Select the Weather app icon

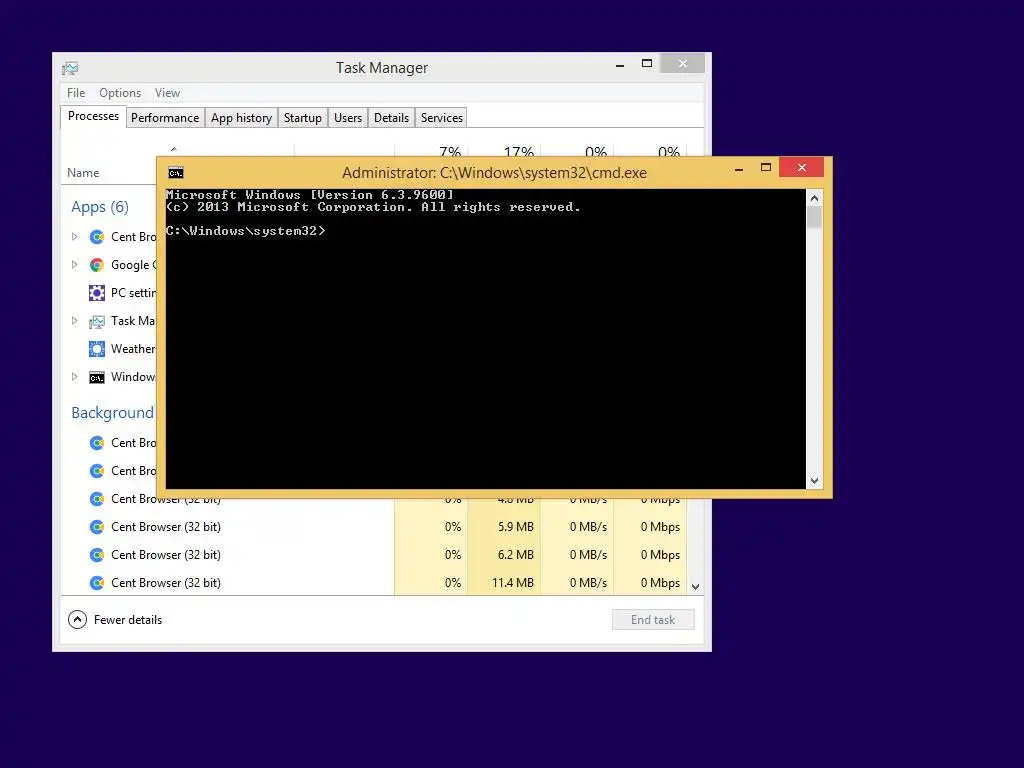point(97,349)
